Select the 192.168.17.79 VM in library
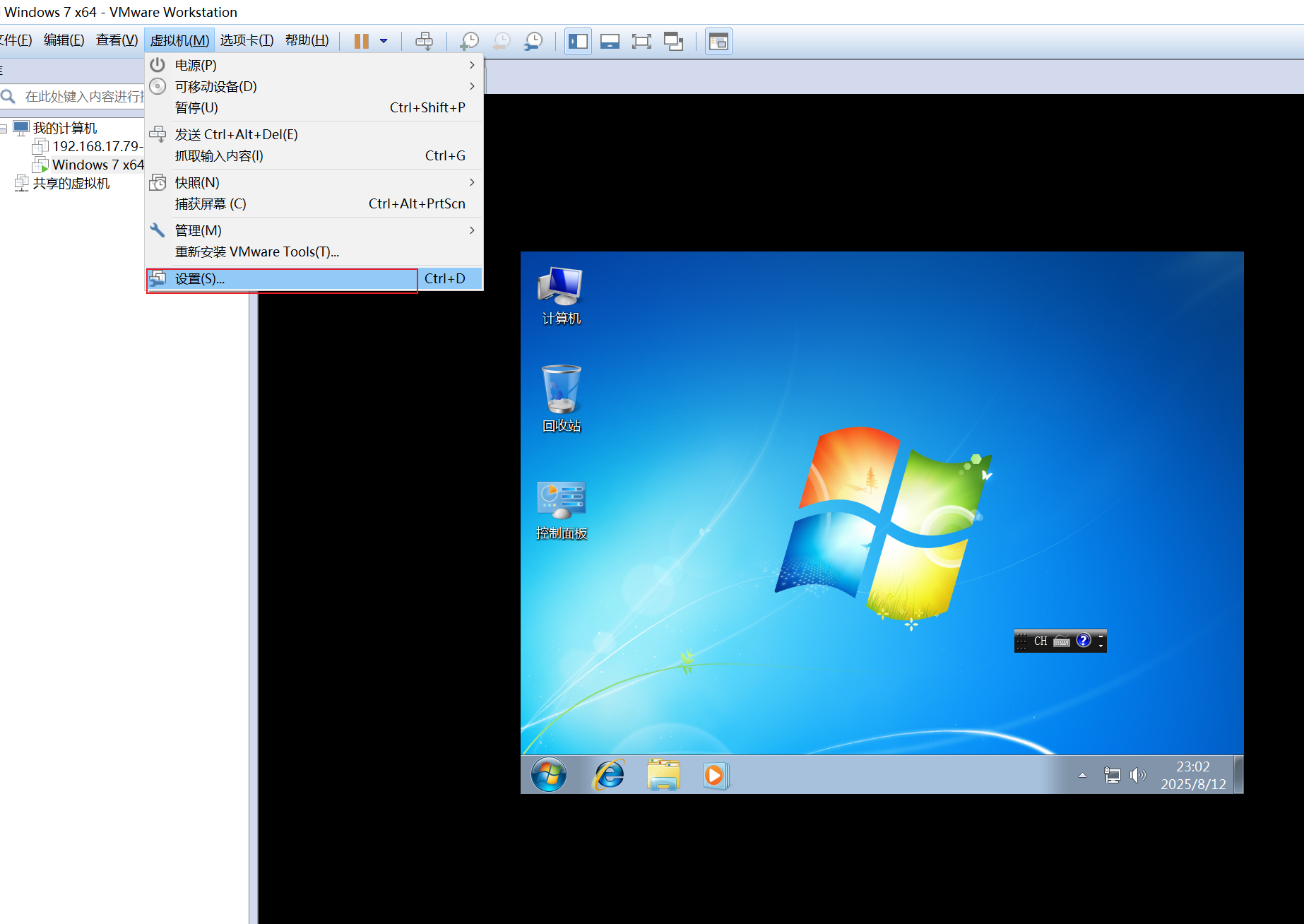 tap(97, 146)
